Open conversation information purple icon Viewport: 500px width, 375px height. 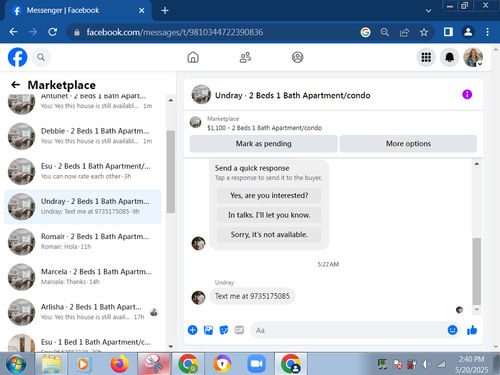click(x=467, y=95)
